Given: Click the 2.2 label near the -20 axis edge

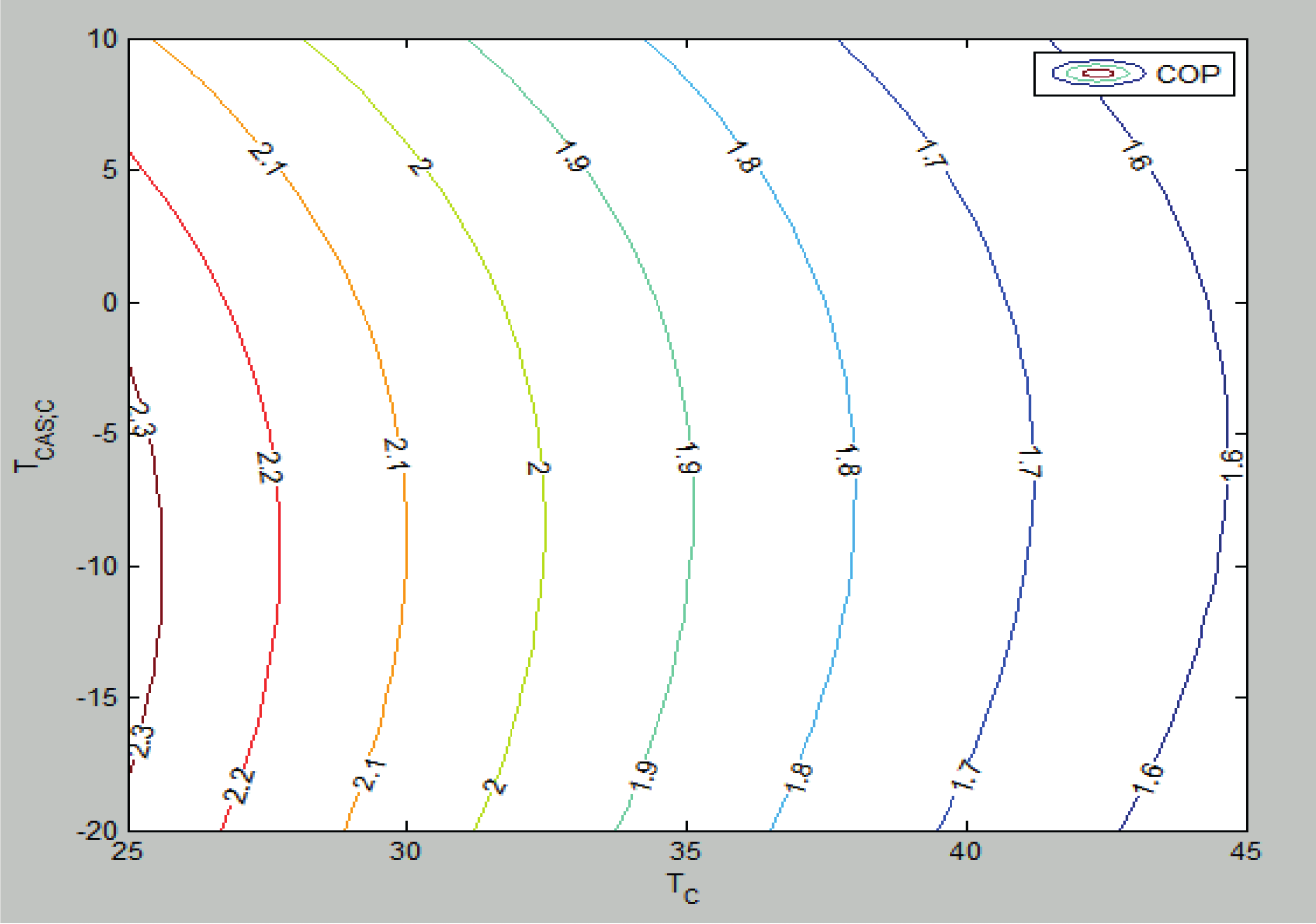Looking at the screenshot, I should (x=238, y=786).
